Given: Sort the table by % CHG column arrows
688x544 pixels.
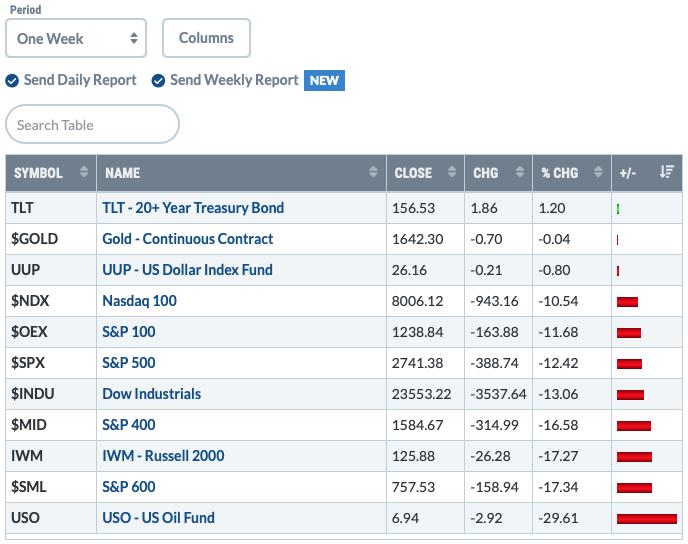Looking at the screenshot, I should coord(598,172).
